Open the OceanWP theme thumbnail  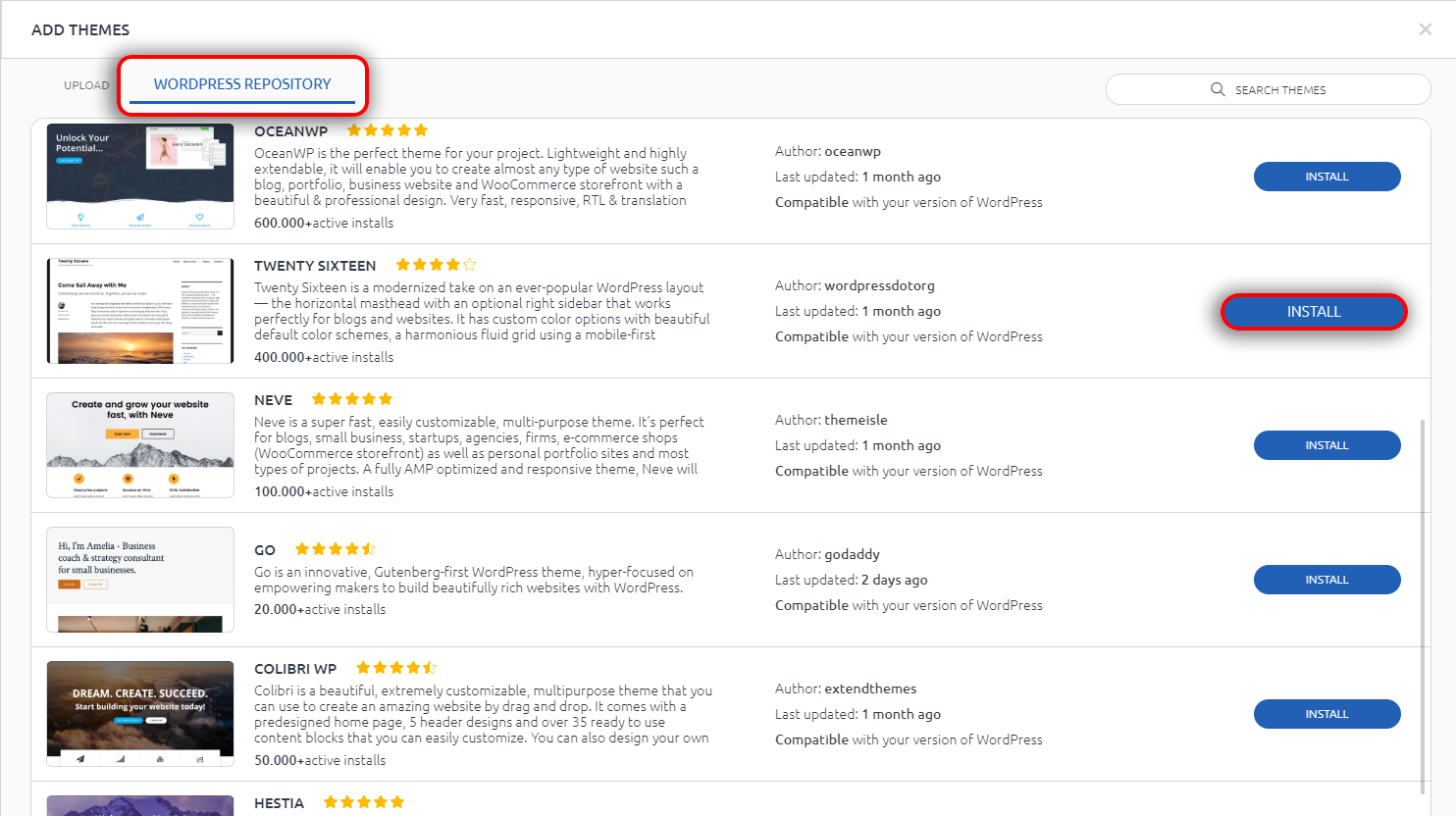(140, 177)
